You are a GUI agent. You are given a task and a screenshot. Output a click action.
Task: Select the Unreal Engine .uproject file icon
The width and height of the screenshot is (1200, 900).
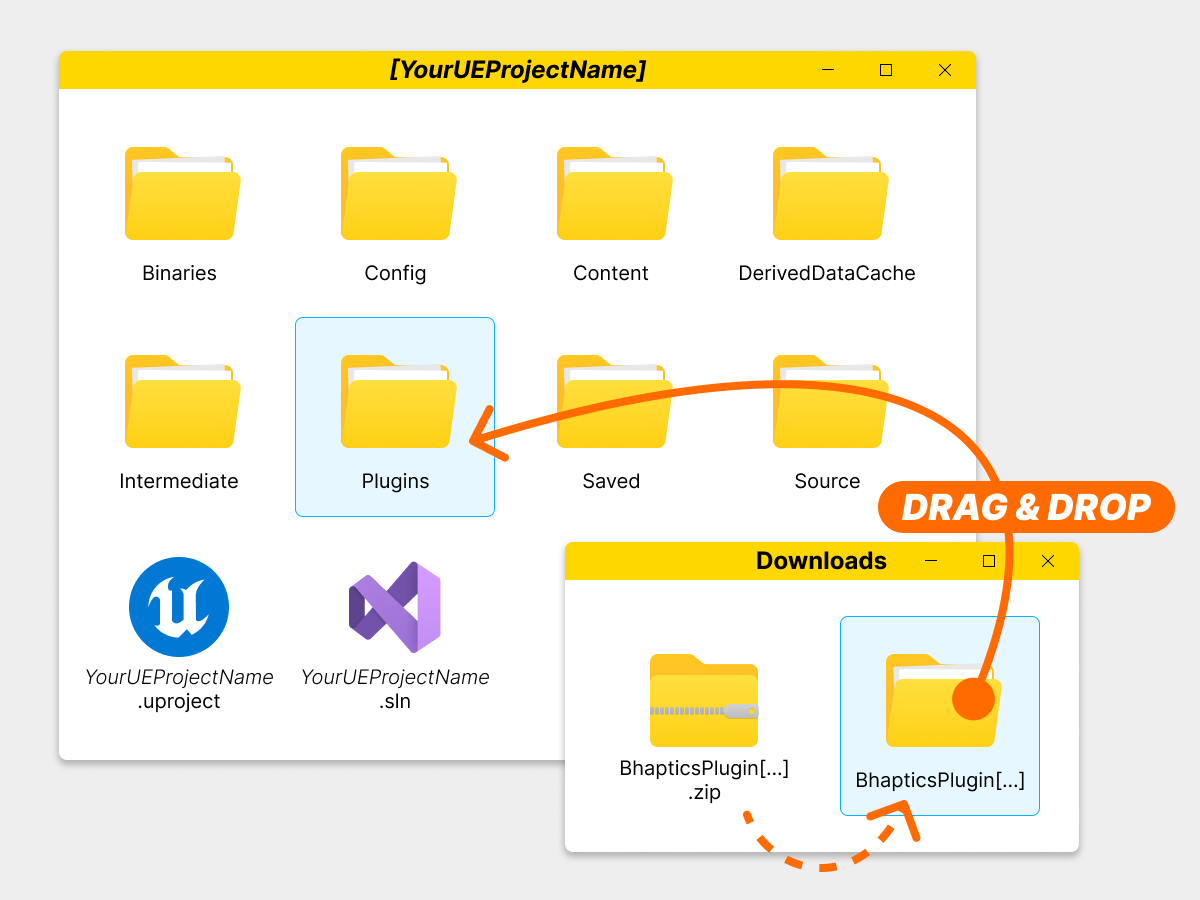(179, 607)
